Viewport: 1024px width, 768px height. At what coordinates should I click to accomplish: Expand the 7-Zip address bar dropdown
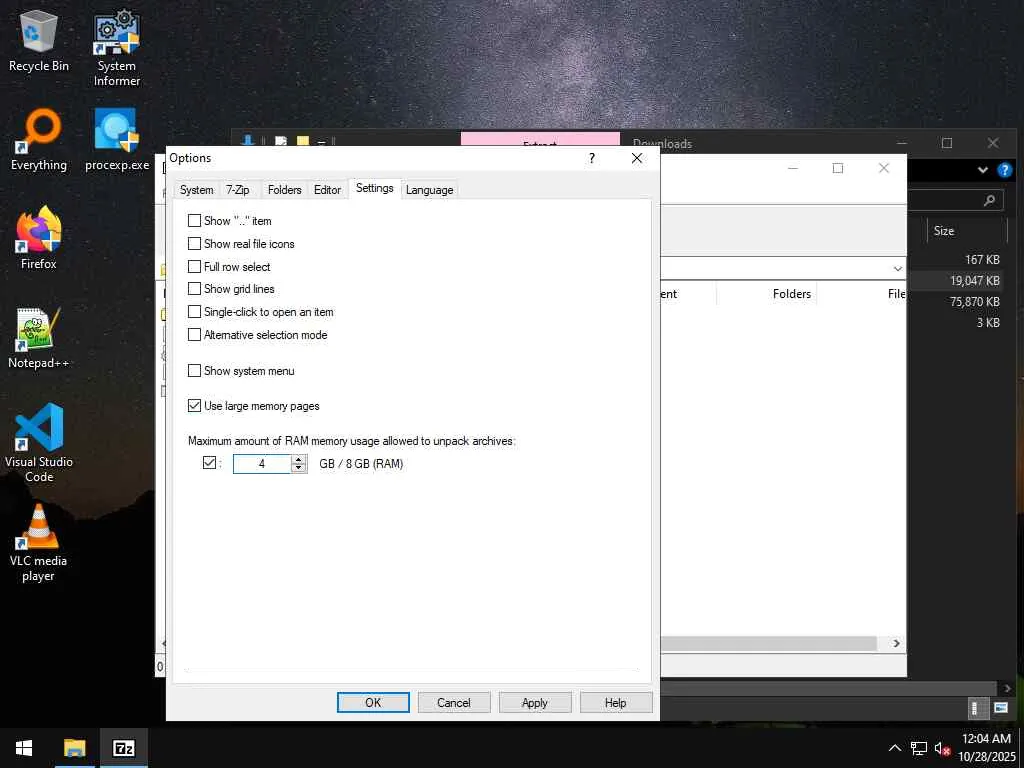coord(897,268)
